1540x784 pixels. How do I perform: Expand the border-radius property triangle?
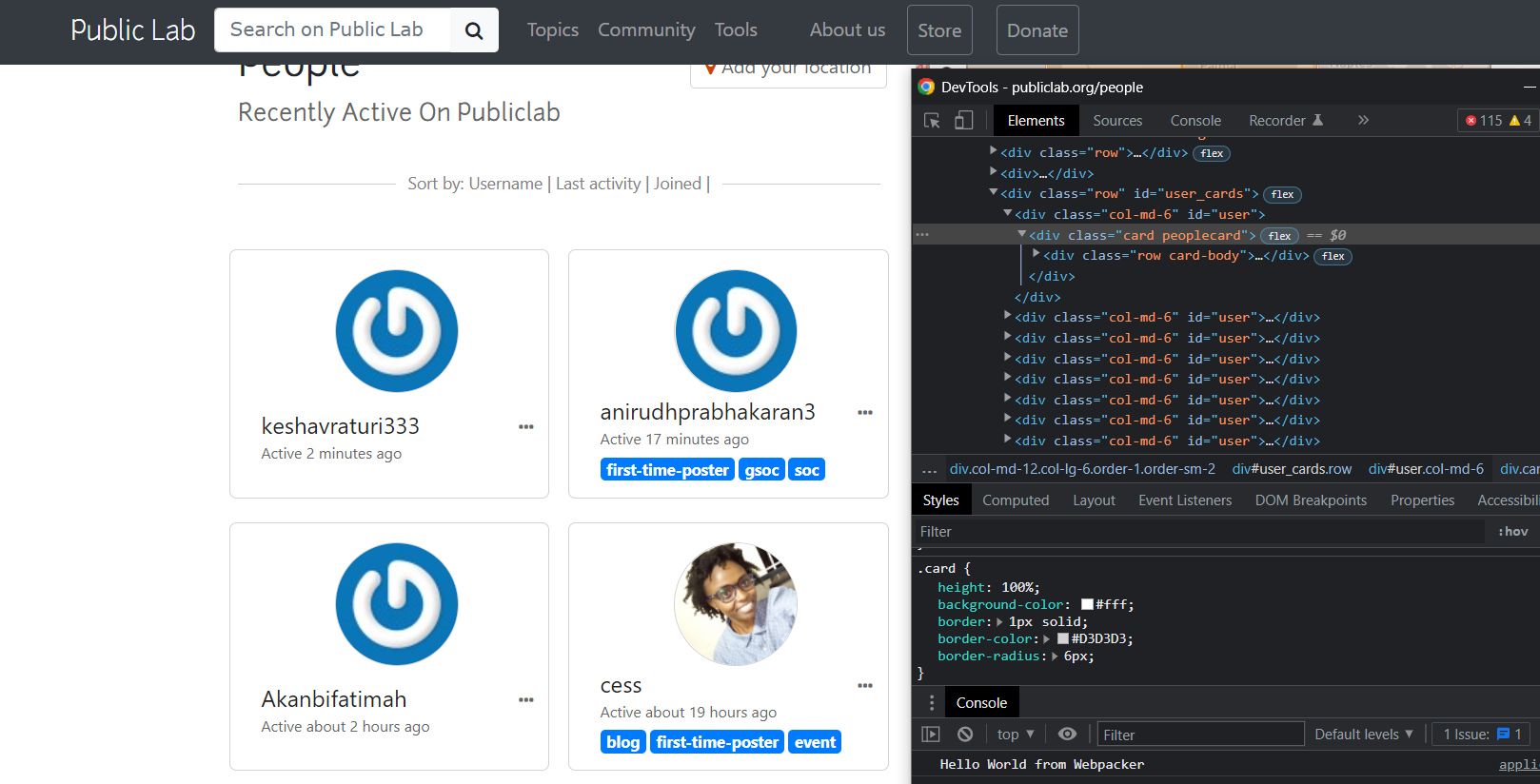[1055, 657]
